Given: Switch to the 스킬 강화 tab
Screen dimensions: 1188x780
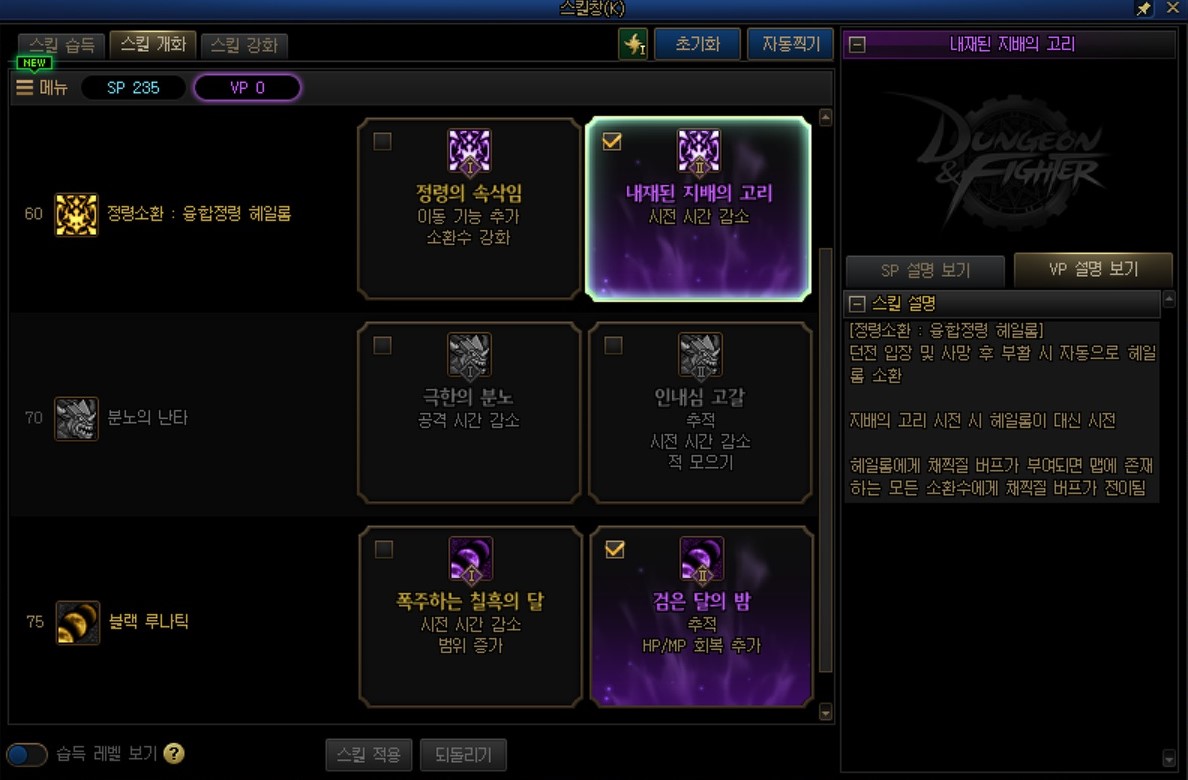Looking at the screenshot, I should point(244,45).
